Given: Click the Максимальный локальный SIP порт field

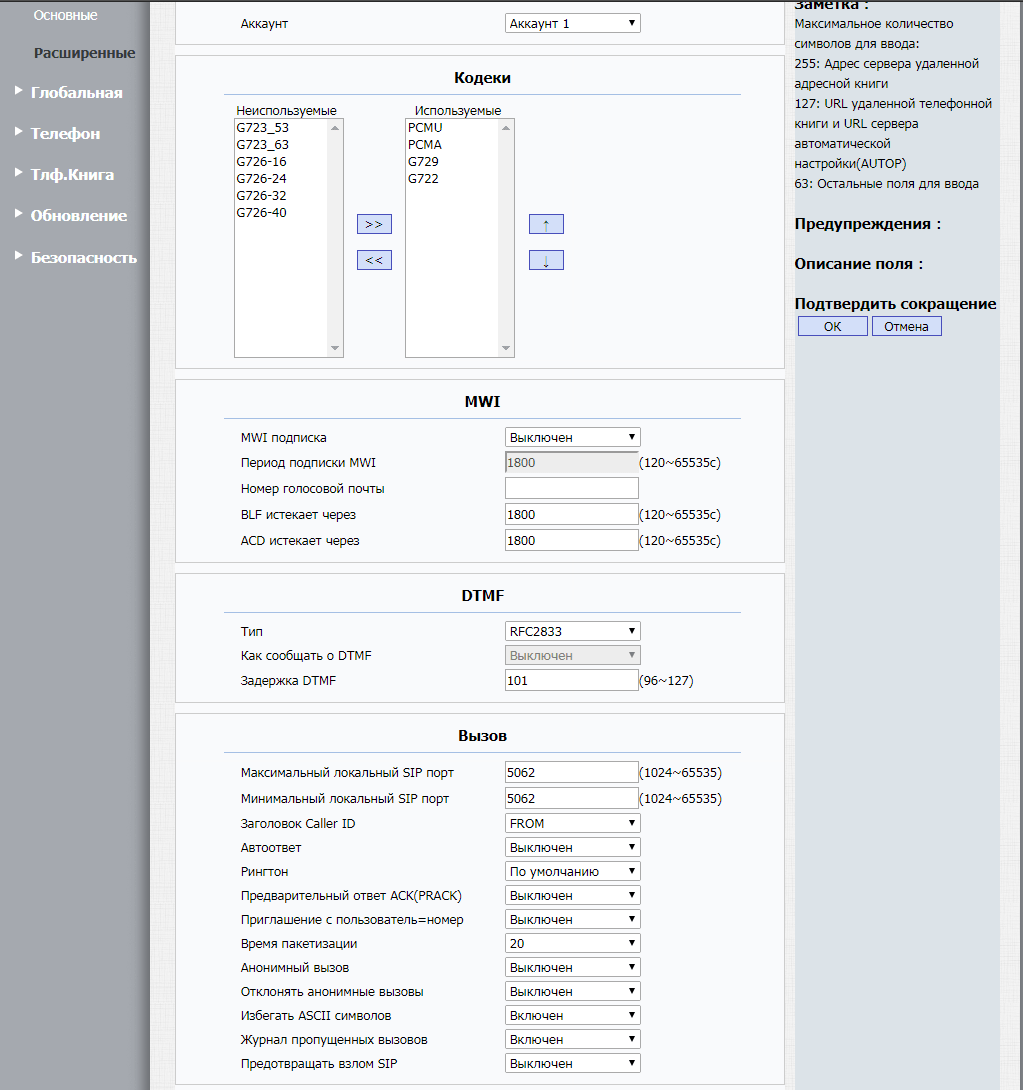Looking at the screenshot, I should coord(571,772).
